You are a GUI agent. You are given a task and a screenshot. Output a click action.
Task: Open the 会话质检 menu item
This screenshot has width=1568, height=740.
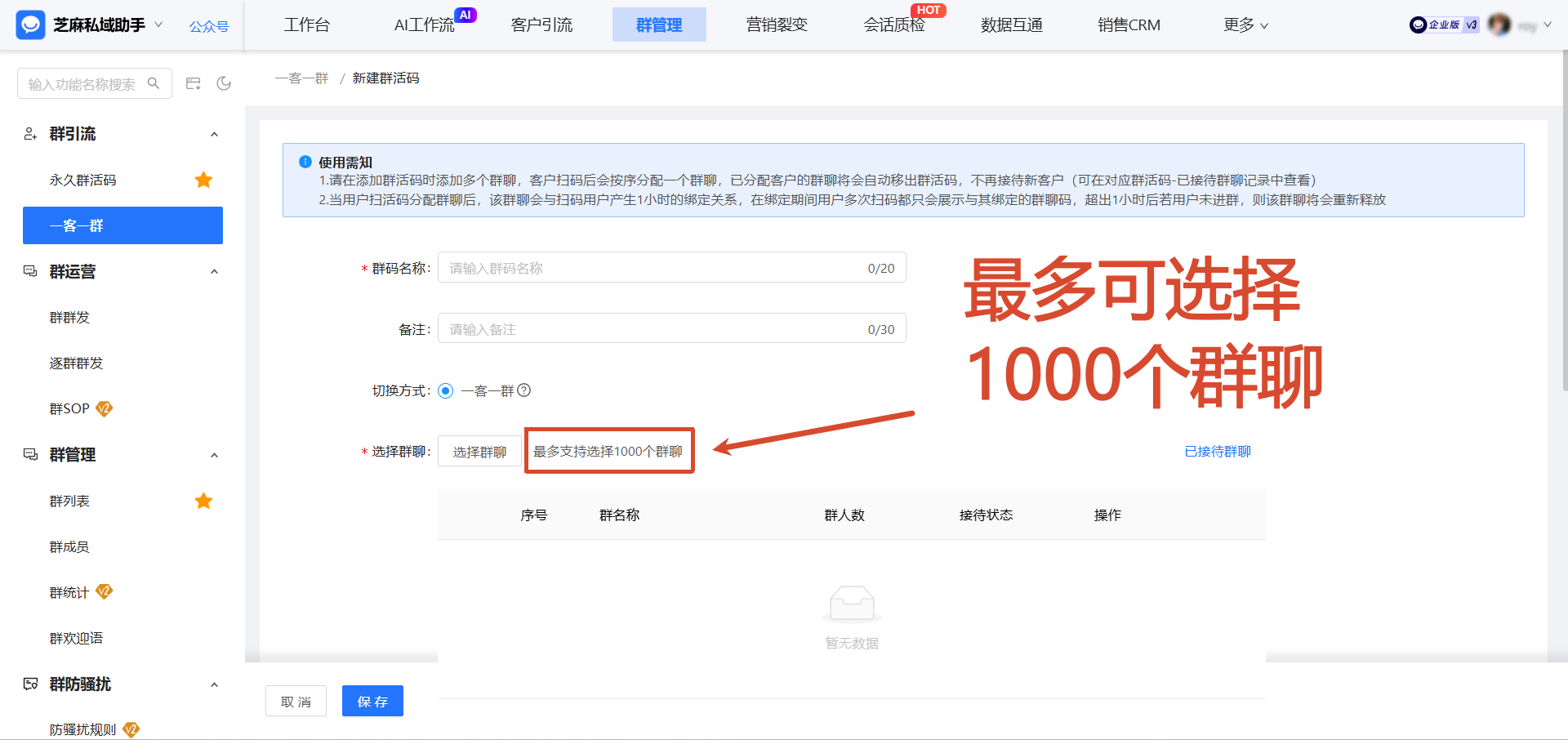click(894, 25)
